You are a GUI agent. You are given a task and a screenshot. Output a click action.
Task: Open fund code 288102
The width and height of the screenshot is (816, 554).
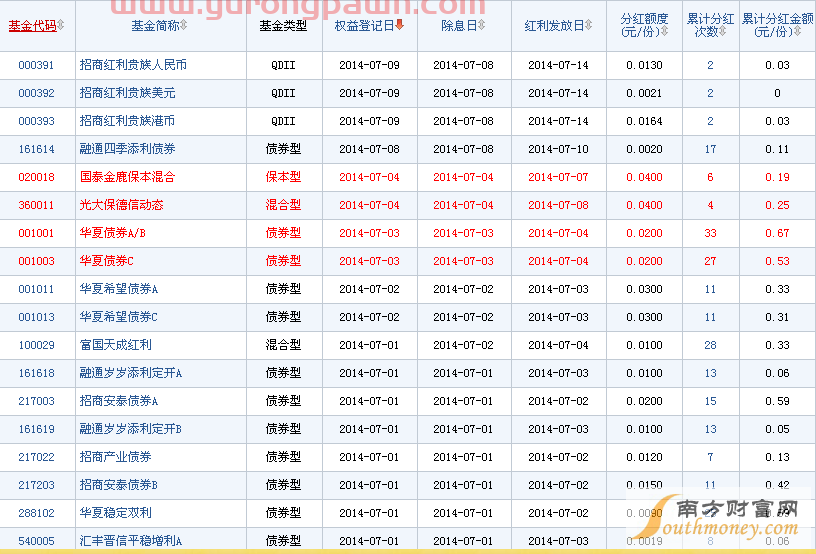point(36,514)
